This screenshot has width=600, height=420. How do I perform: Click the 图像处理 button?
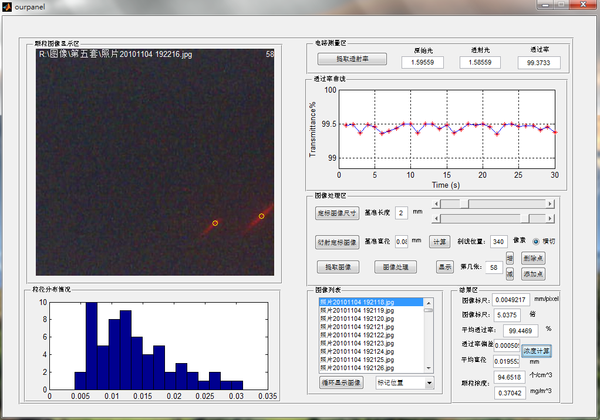(x=396, y=267)
